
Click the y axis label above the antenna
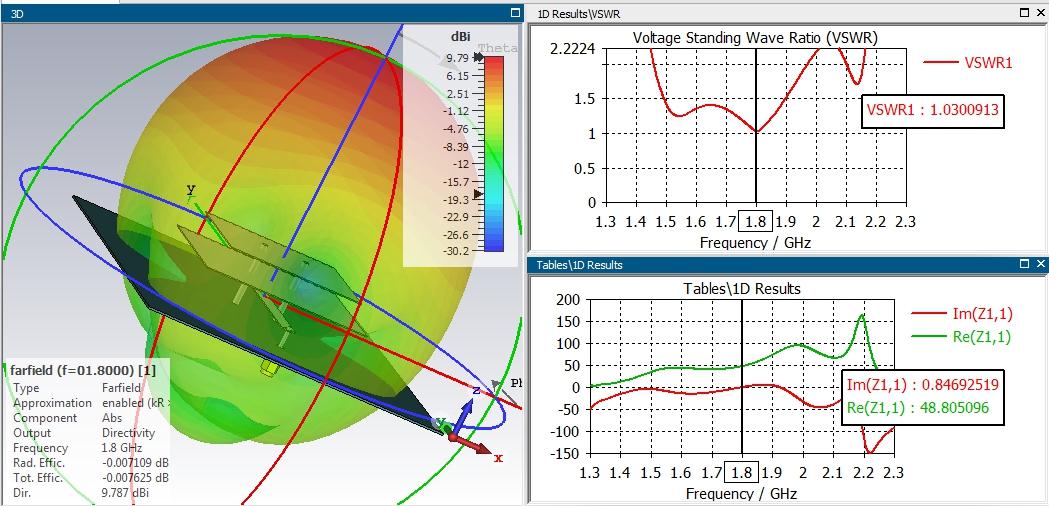pyautogui.click(x=191, y=189)
